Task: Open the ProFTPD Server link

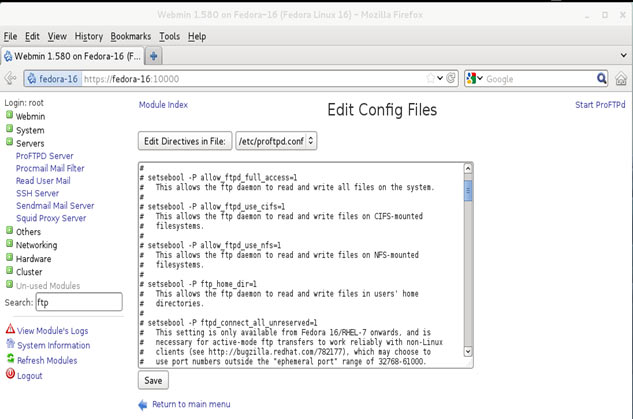Action: pos(44,156)
